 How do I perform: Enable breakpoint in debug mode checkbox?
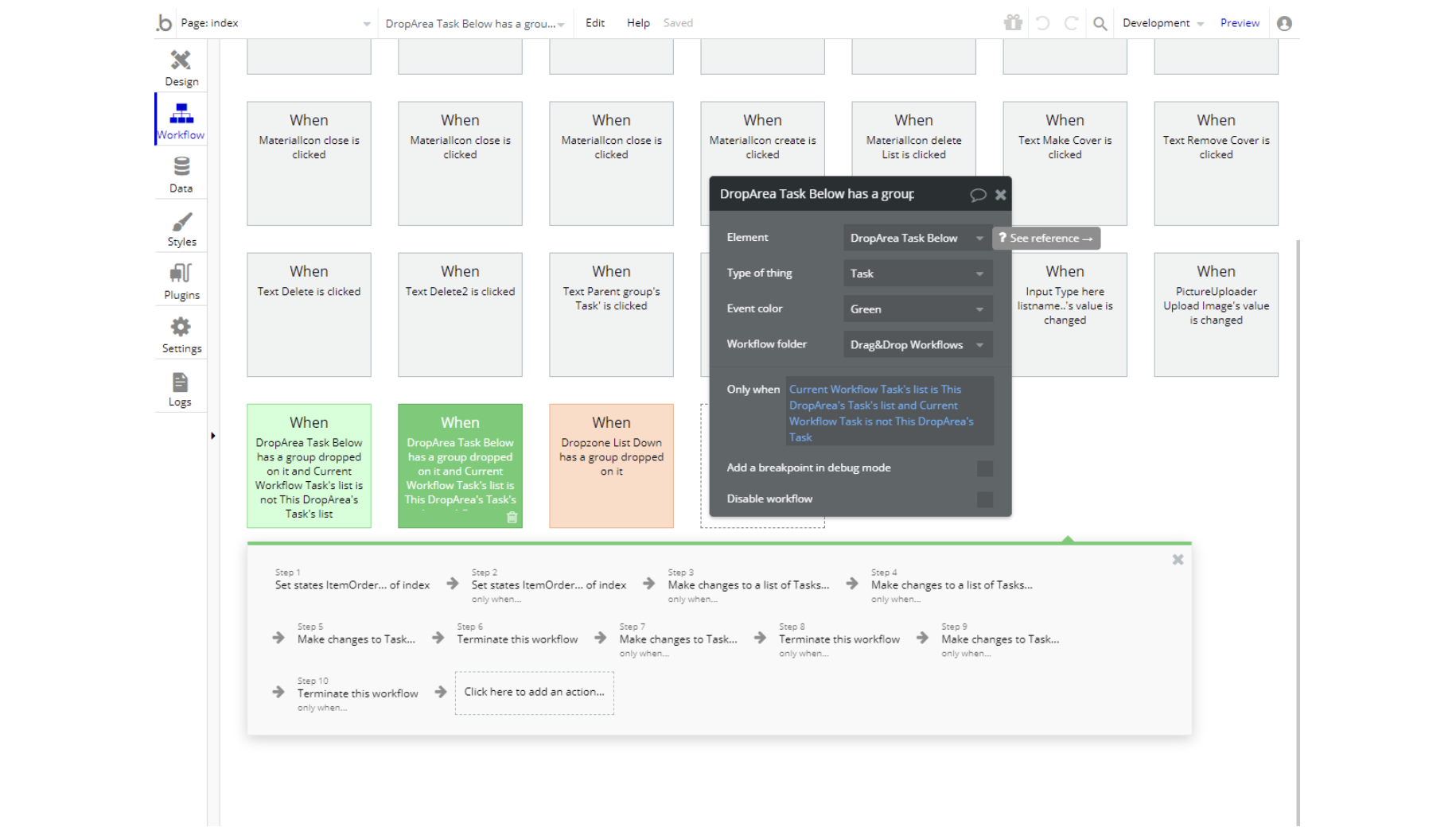pos(985,468)
